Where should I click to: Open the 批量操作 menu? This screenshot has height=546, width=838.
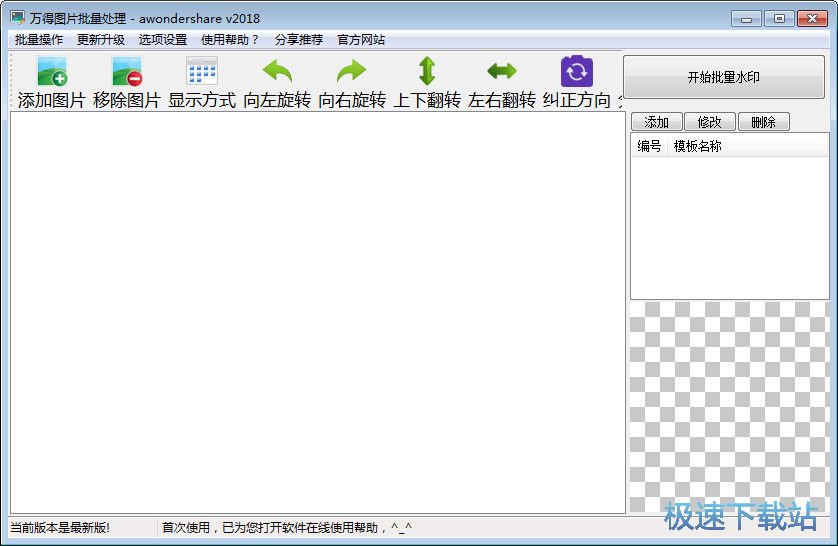pyautogui.click(x=39, y=40)
